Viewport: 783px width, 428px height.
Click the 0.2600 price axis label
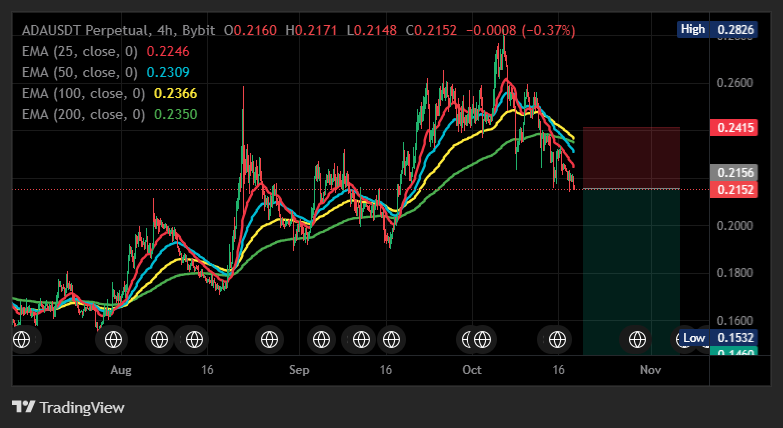point(735,83)
